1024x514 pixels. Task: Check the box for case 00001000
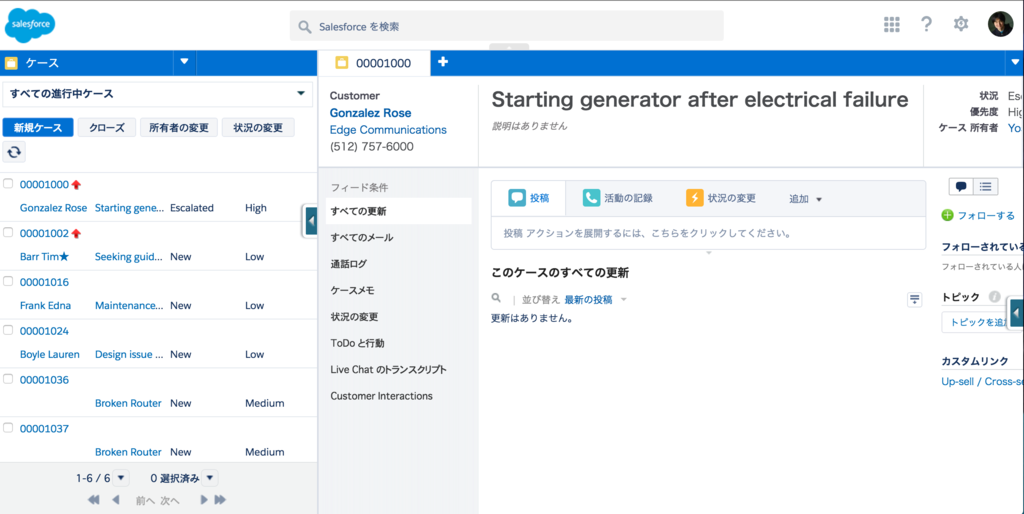pyautogui.click(x=8, y=184)
